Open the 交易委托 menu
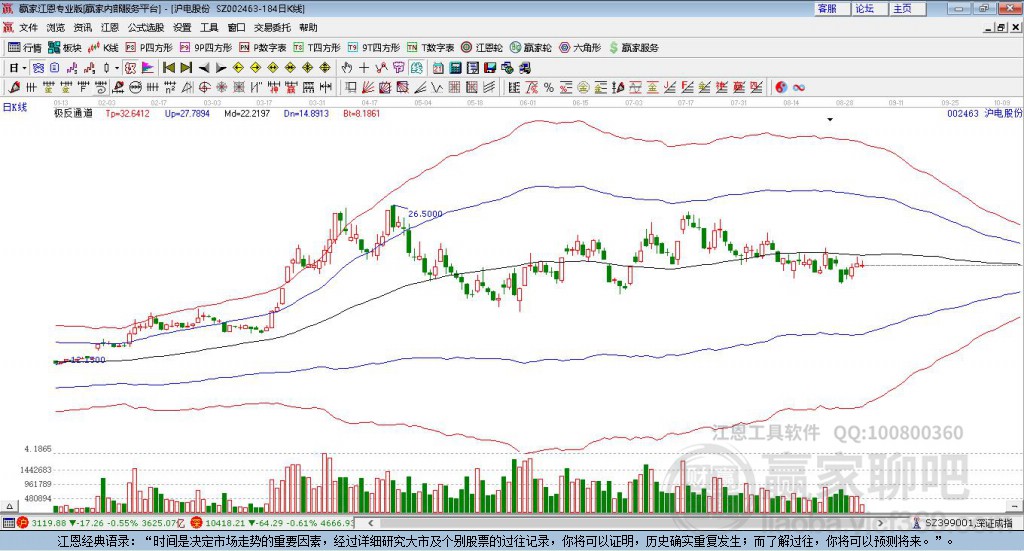This screenshot has width=1024, height=551. point(272,27)
